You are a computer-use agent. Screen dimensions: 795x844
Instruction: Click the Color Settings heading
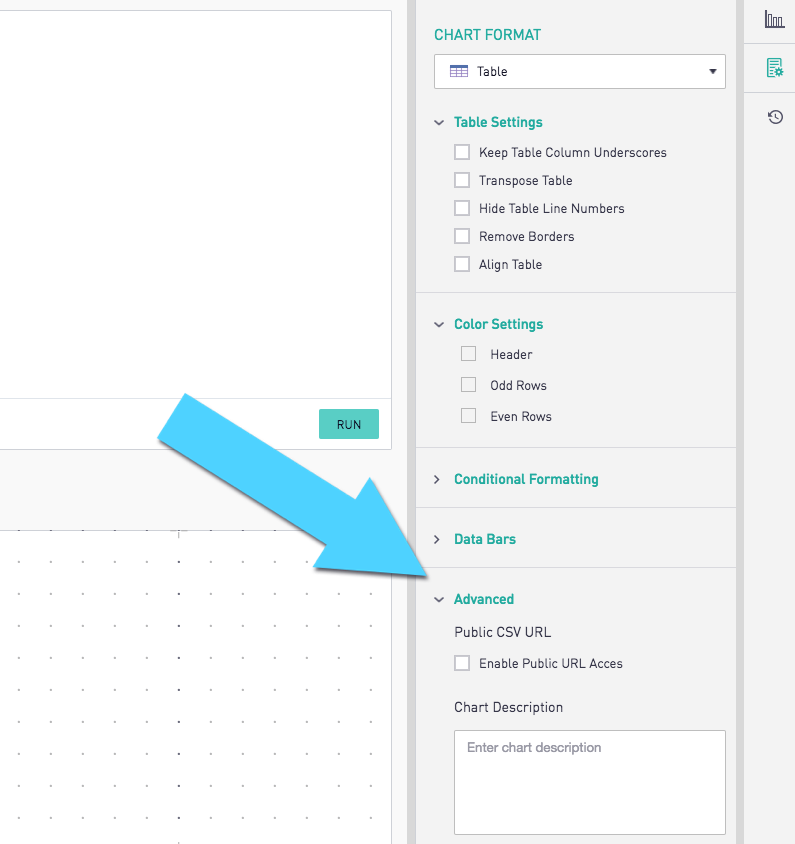coord(498,325)
